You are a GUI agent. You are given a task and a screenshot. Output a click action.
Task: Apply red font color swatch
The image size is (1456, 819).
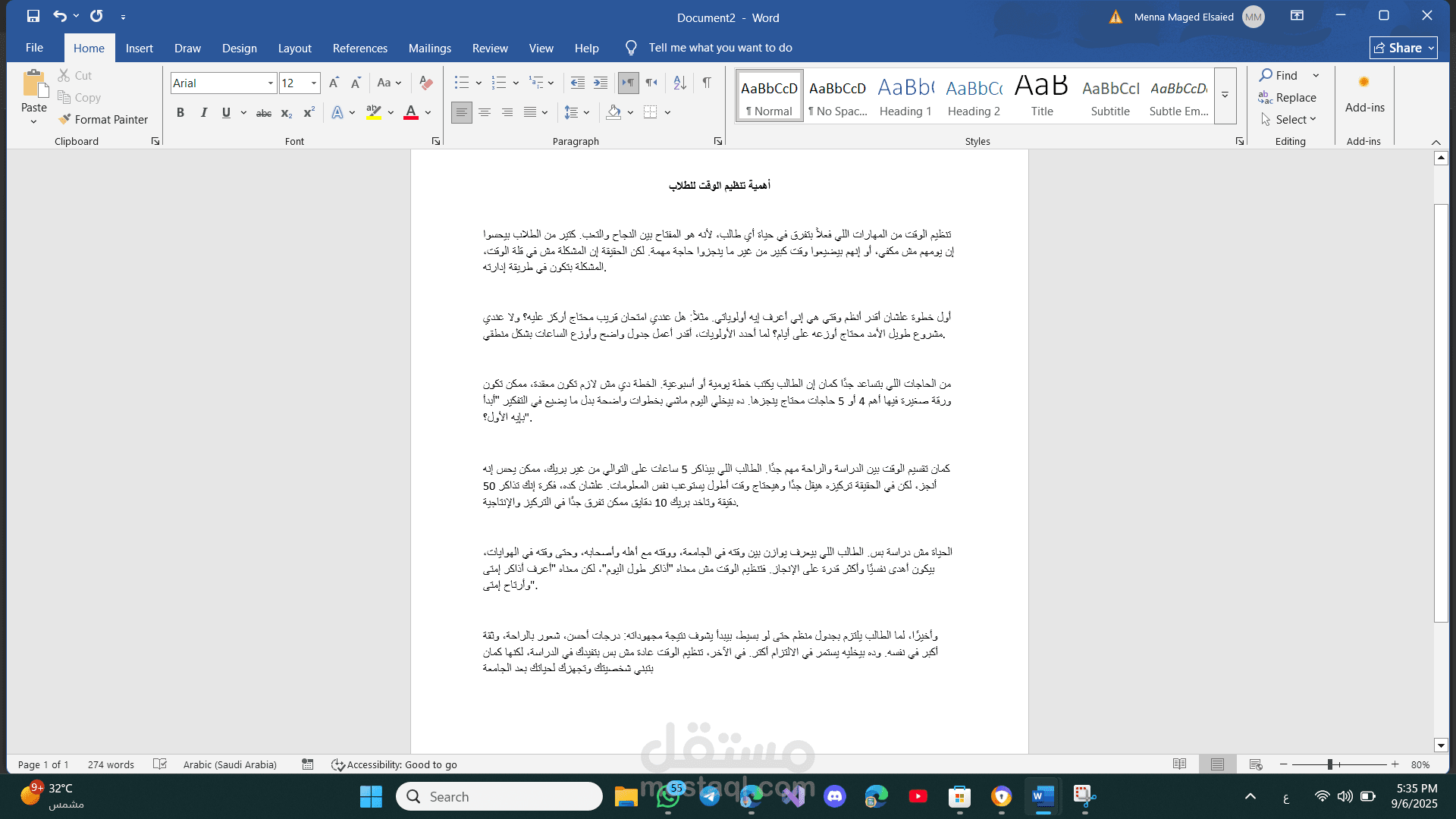[411, 113]
